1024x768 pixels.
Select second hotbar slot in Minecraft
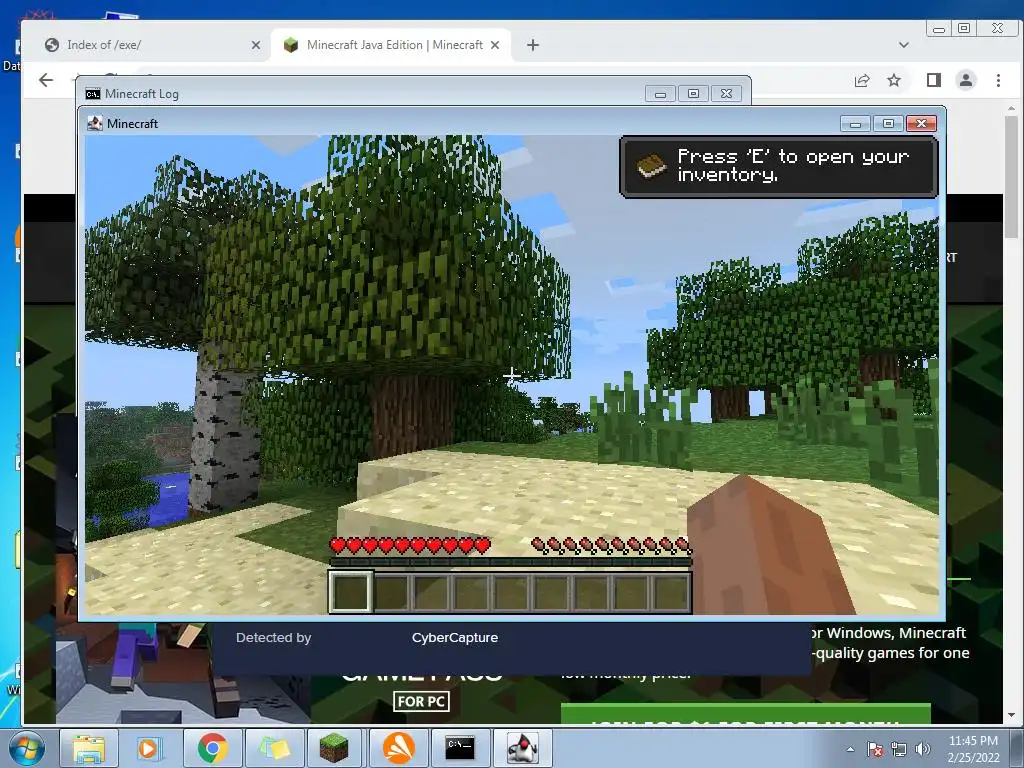pyautogui.click(x=391, y=592)
